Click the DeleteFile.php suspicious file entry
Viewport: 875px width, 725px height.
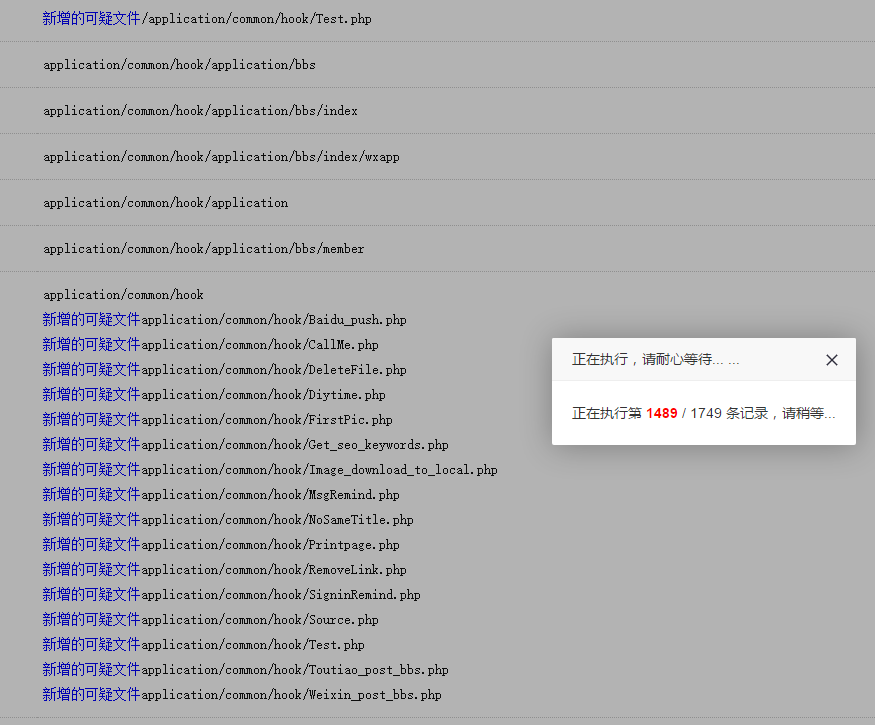coord(273,370)
